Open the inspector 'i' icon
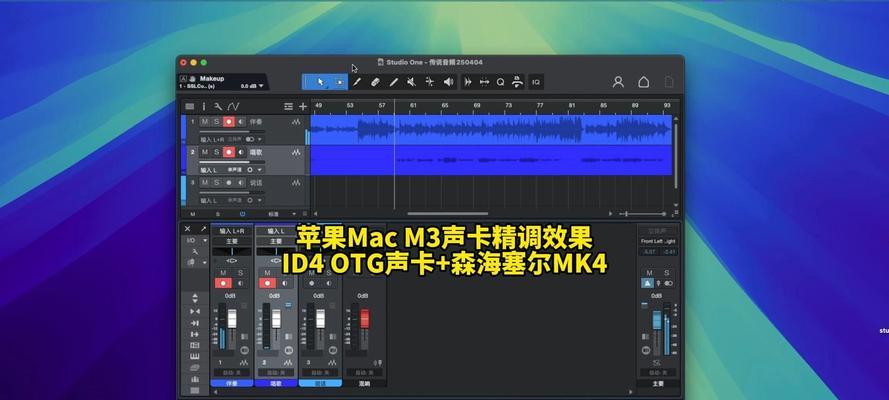 204,107
